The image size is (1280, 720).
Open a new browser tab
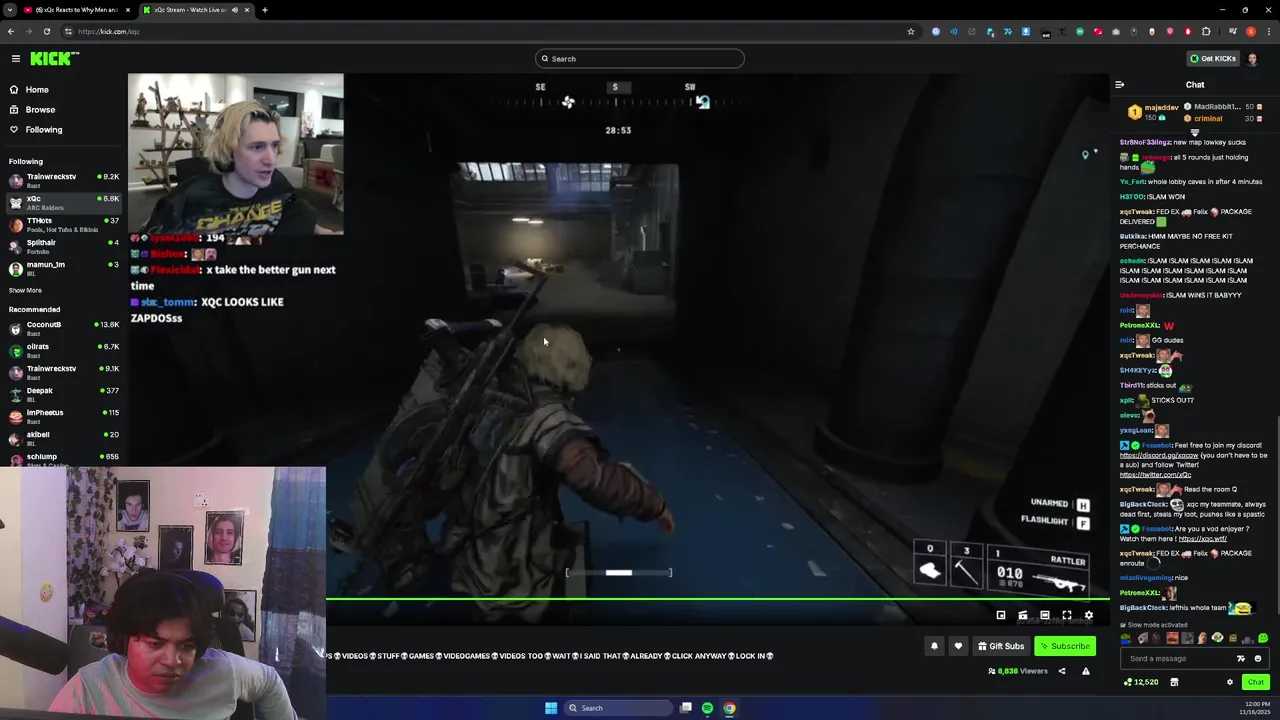click(265, 10)
